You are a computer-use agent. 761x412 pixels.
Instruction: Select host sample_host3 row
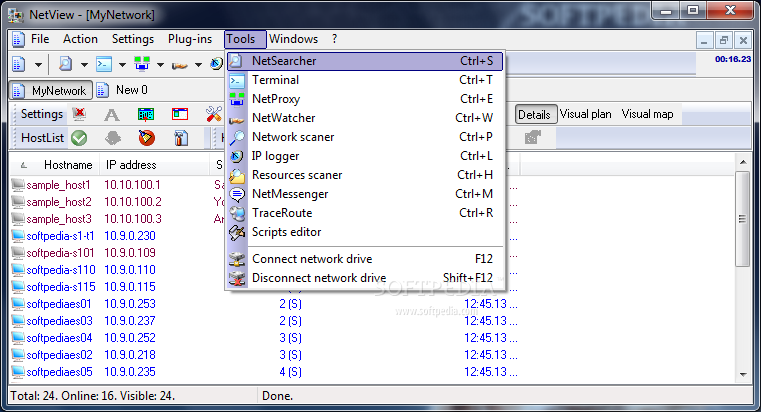[x=59, y=219]
